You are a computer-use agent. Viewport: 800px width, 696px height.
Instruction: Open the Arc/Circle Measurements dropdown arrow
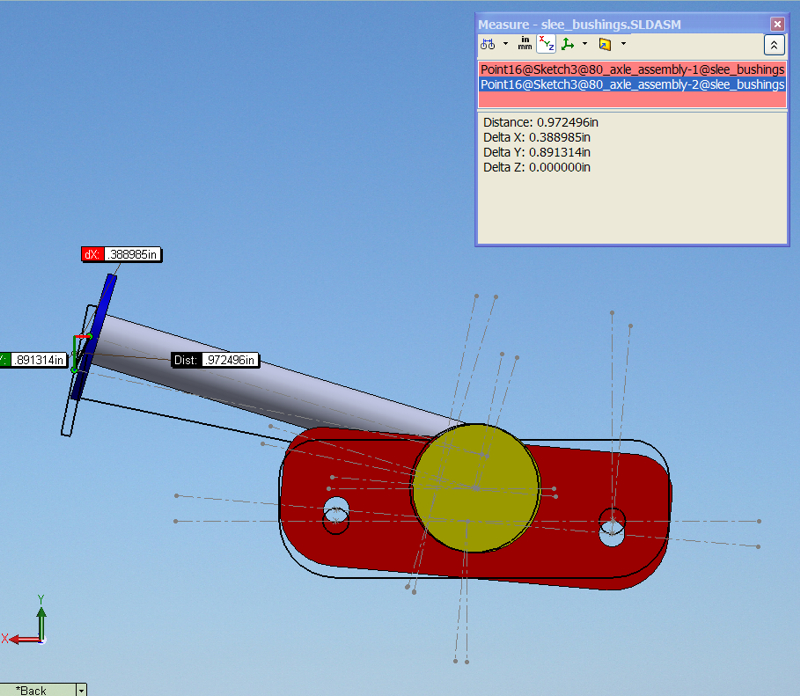[506, 44]
